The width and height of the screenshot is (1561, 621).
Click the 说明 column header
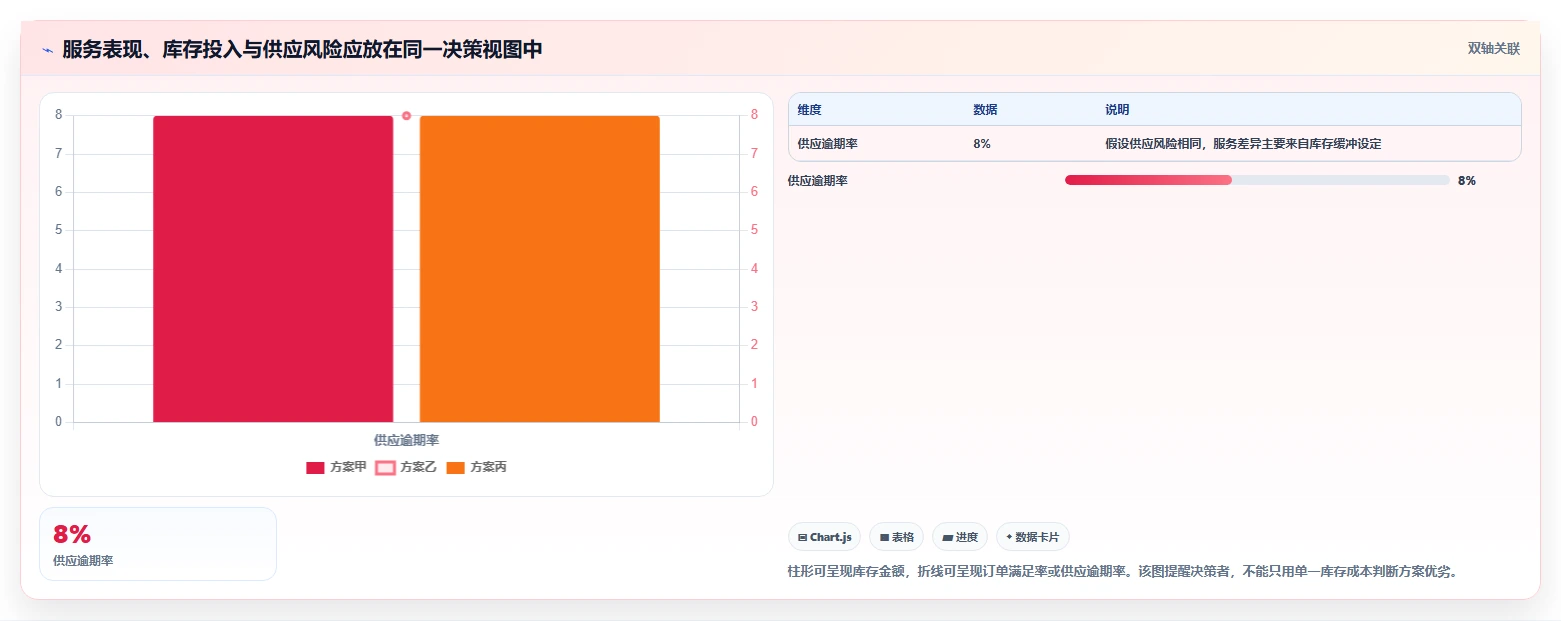tap(1117, 110)
